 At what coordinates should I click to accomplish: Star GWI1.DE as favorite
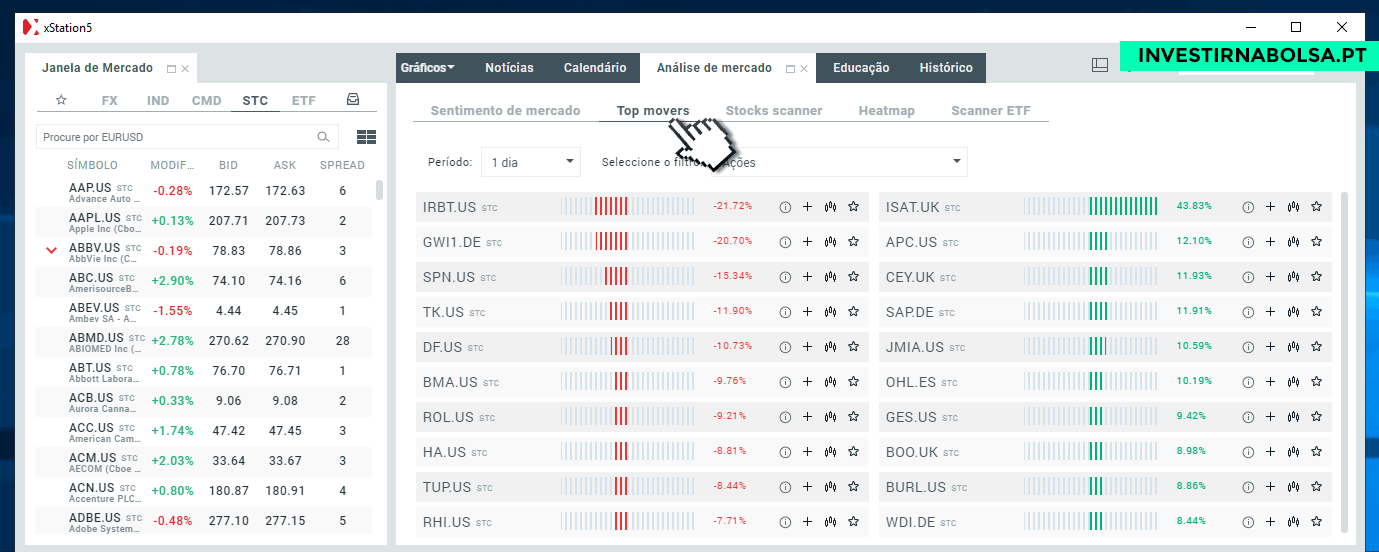(x=853, y=242)
